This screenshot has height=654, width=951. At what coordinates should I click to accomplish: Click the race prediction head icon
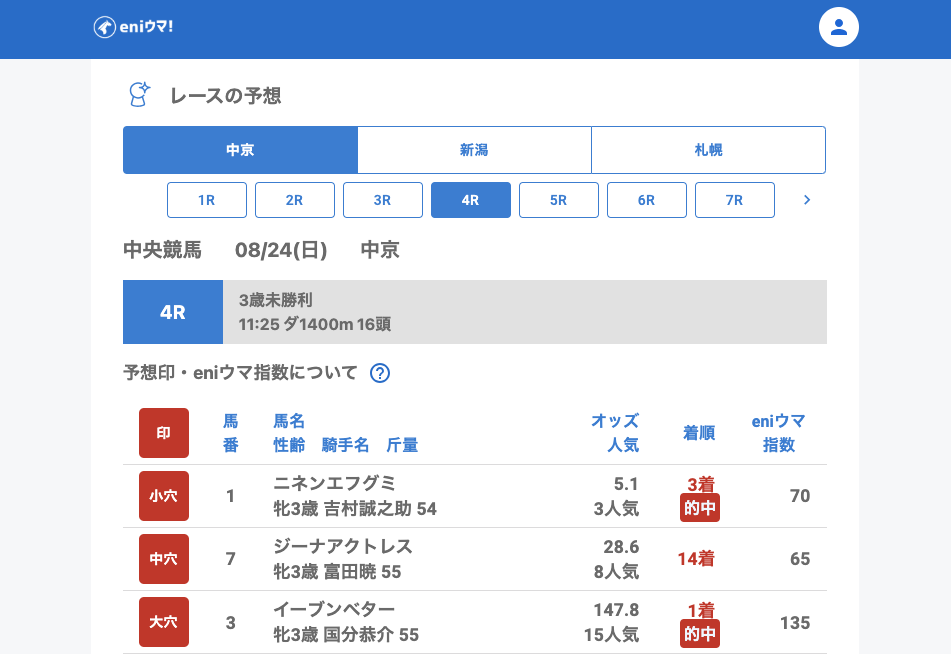(139, 95)
